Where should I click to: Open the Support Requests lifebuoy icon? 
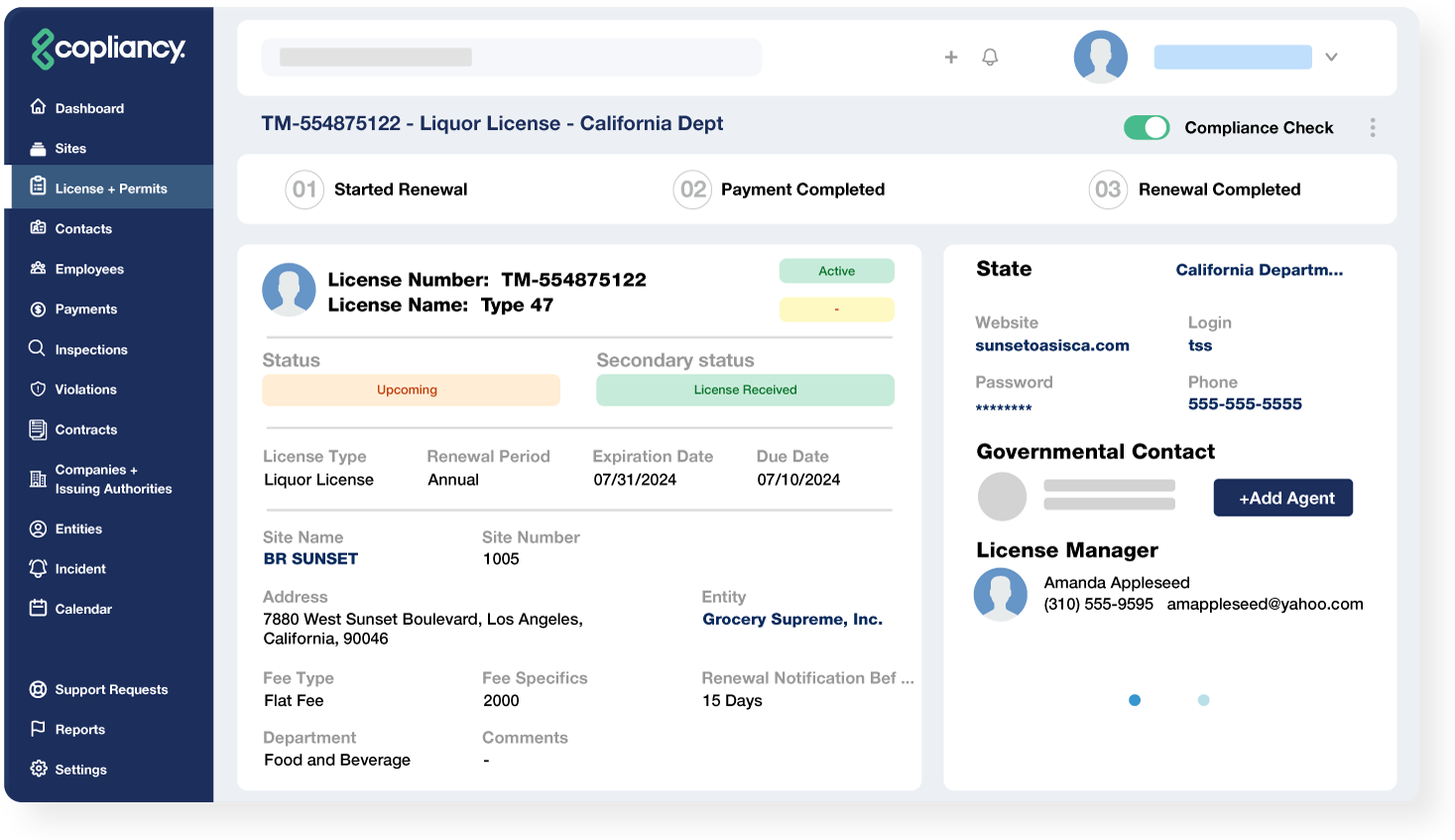(x=38, y=689)
